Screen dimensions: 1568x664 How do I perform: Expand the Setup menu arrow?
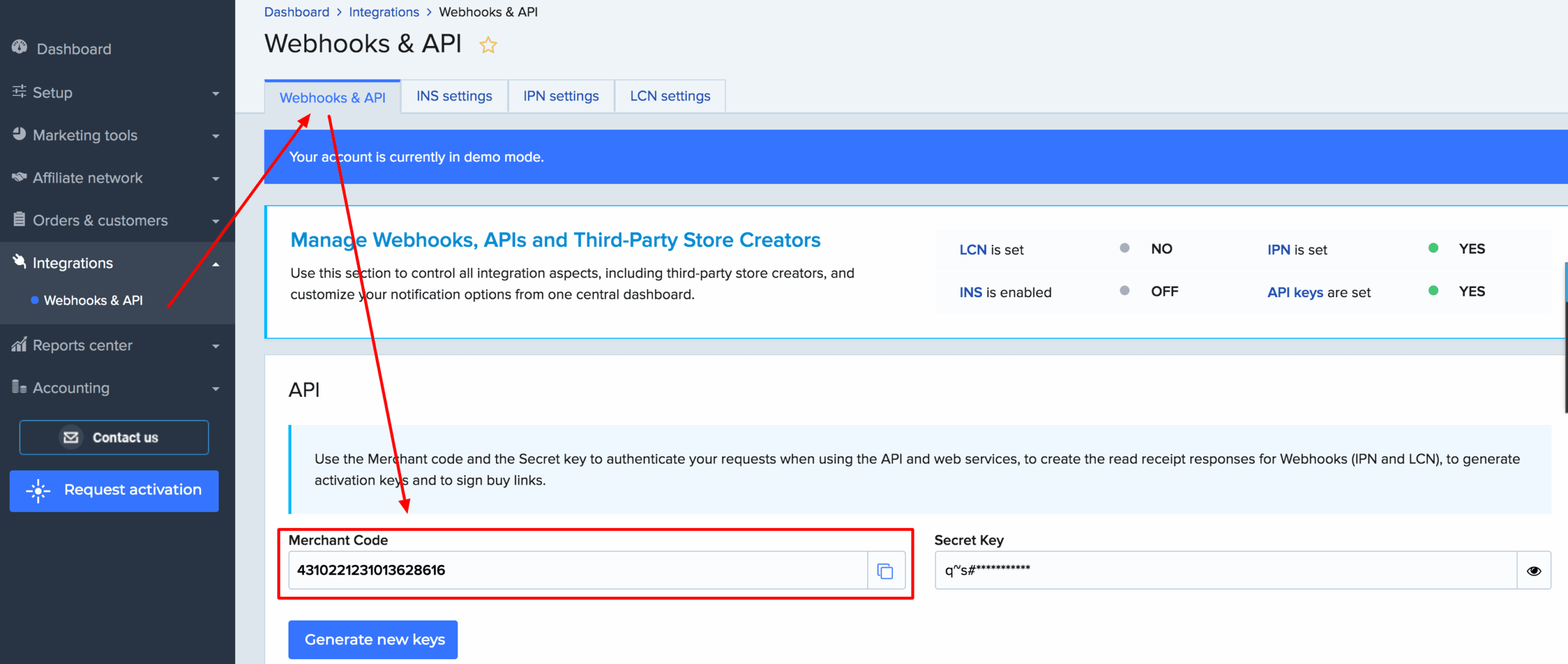[216, 94]
